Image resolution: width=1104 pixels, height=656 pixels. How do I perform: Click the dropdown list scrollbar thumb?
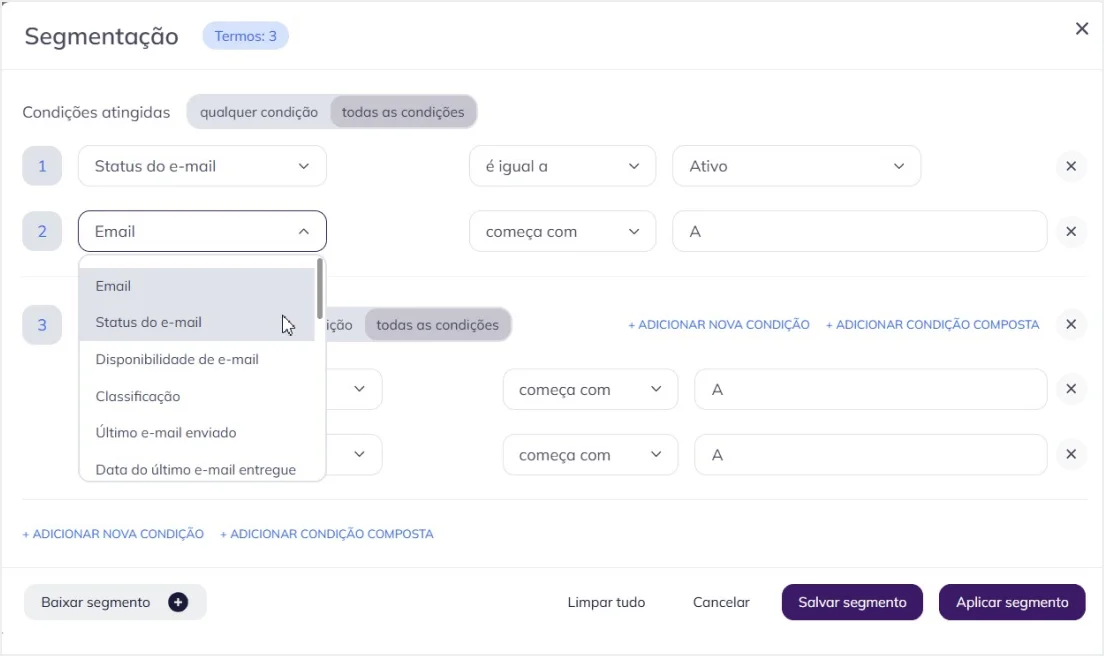tap(320, 287)
